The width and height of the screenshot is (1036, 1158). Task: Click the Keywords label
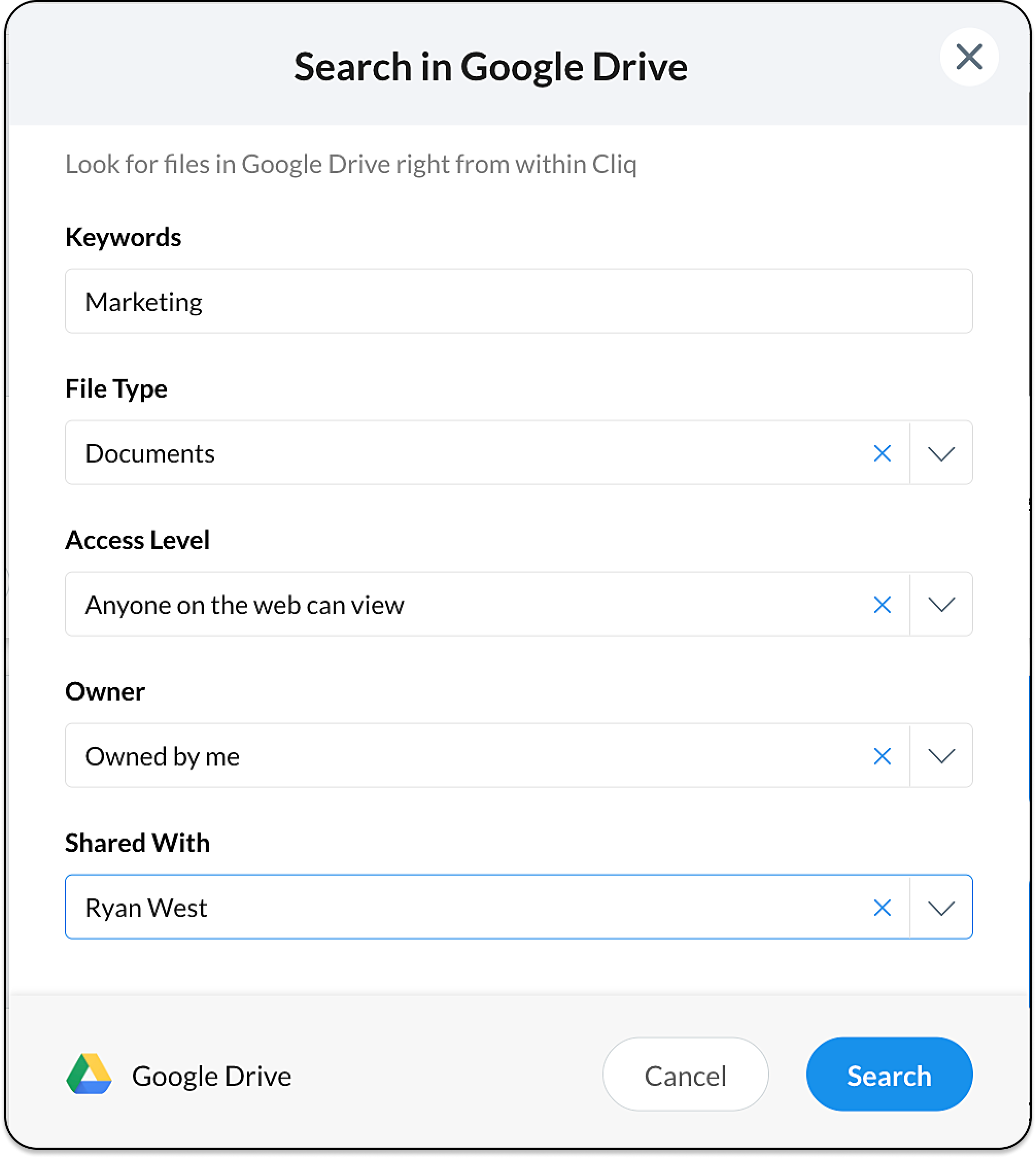pyautogui.click(x=123, y=237)
